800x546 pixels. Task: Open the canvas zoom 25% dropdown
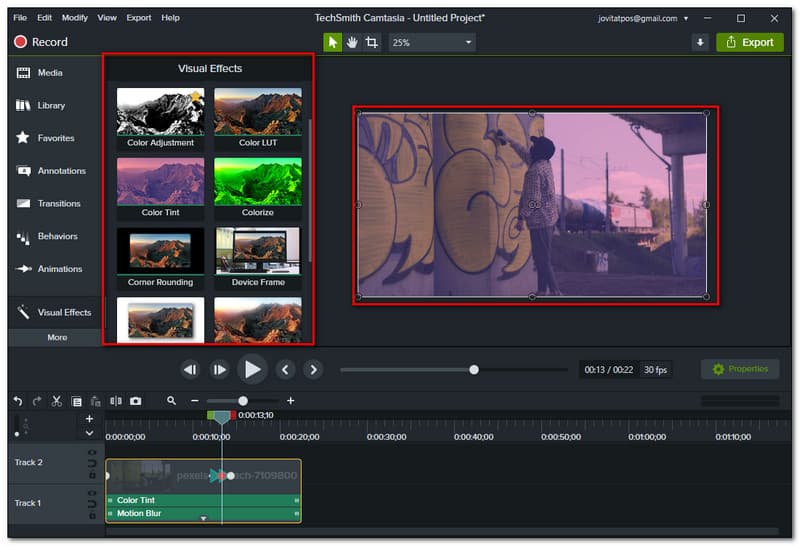(x=432, y=42)
